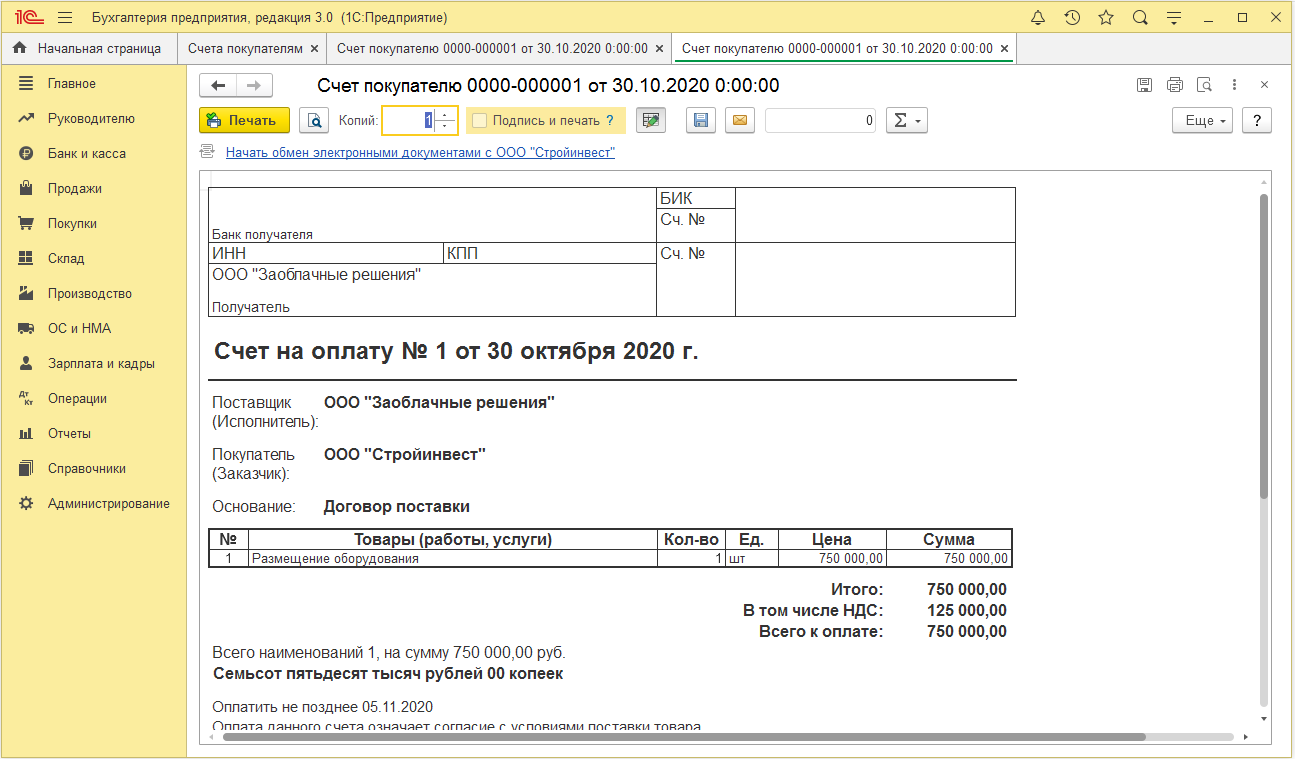This screenshot has width=1295, height=759.
Task: Increase copies with the up stepper arrow
Action: point(446,114)
